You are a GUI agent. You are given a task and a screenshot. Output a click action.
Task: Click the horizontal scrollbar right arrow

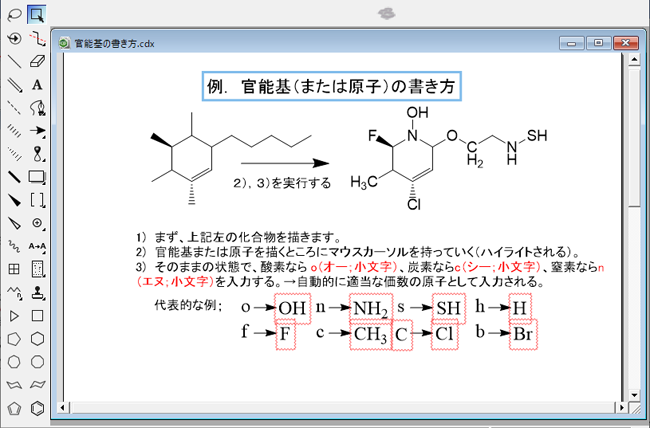[x=620, y=407]
